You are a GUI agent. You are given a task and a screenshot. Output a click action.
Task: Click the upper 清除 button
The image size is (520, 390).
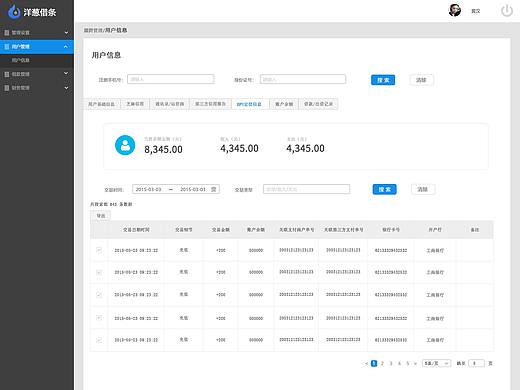click(421, 80)
